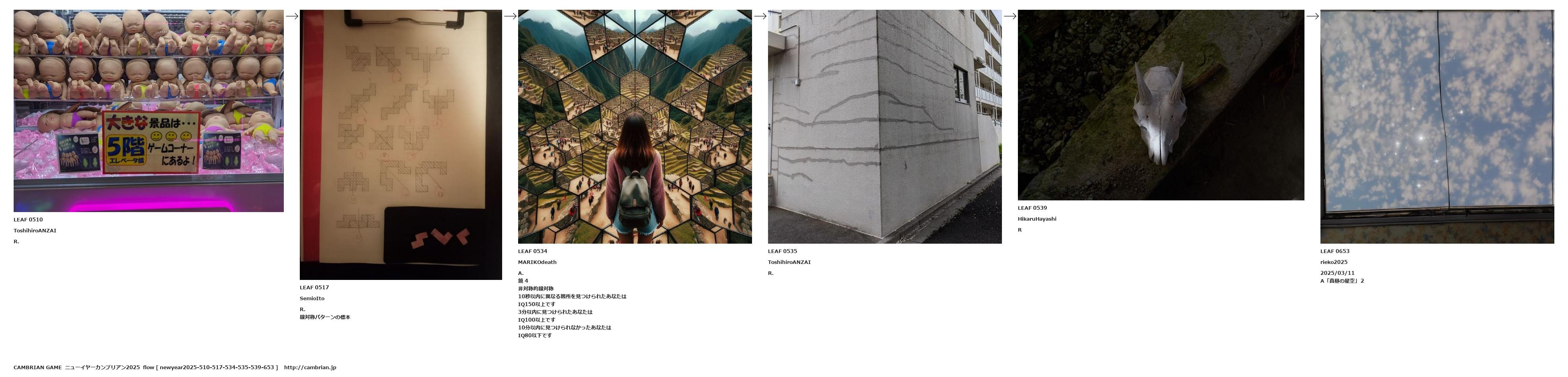Click the arrow after the concrete building photo
This screenshot has width=1568, height=377.
click(x=1010, y=16)
